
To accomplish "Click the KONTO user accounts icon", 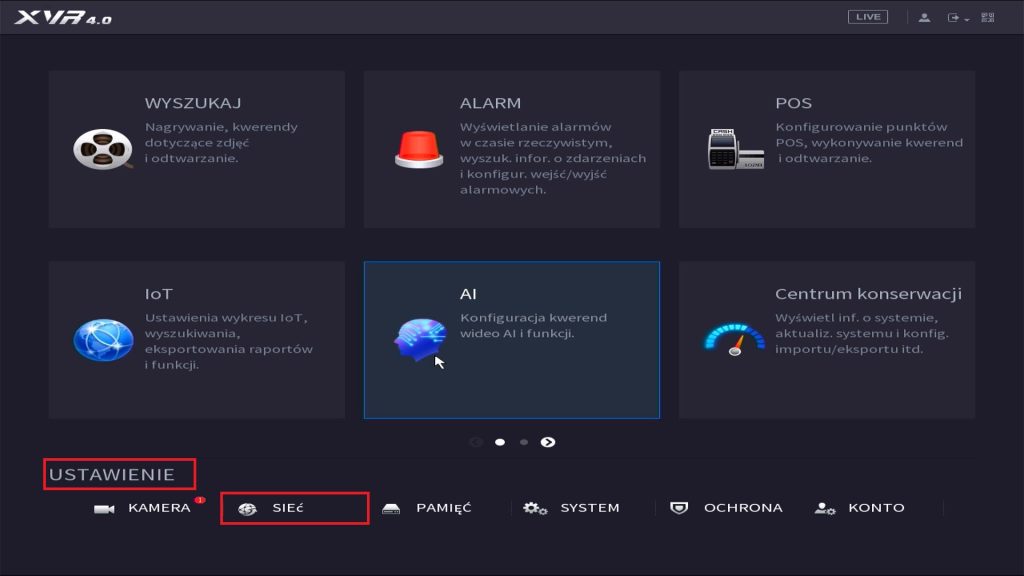I will (826, 508).
